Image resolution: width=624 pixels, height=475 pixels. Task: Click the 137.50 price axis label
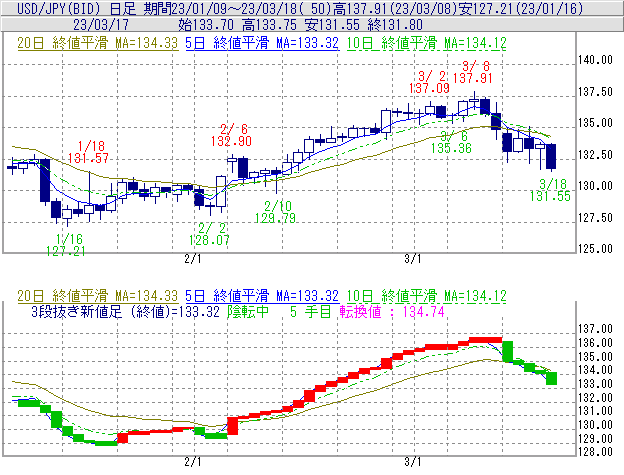[x=595, y=91]
